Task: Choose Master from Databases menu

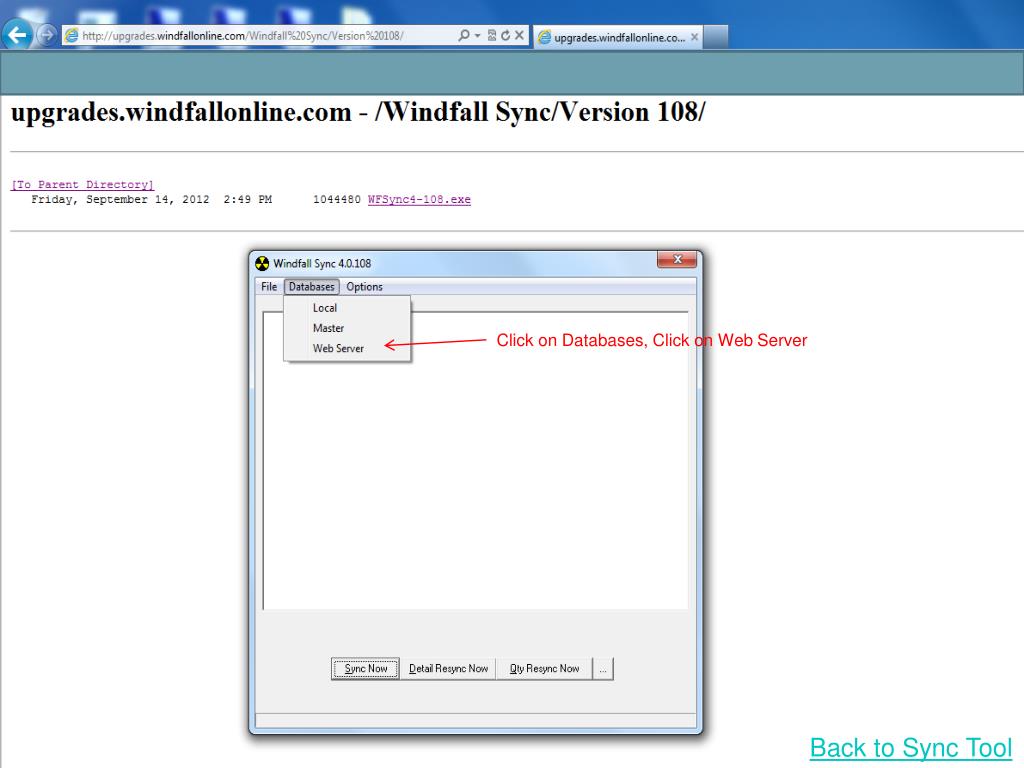Action: [x=347, y=328]
